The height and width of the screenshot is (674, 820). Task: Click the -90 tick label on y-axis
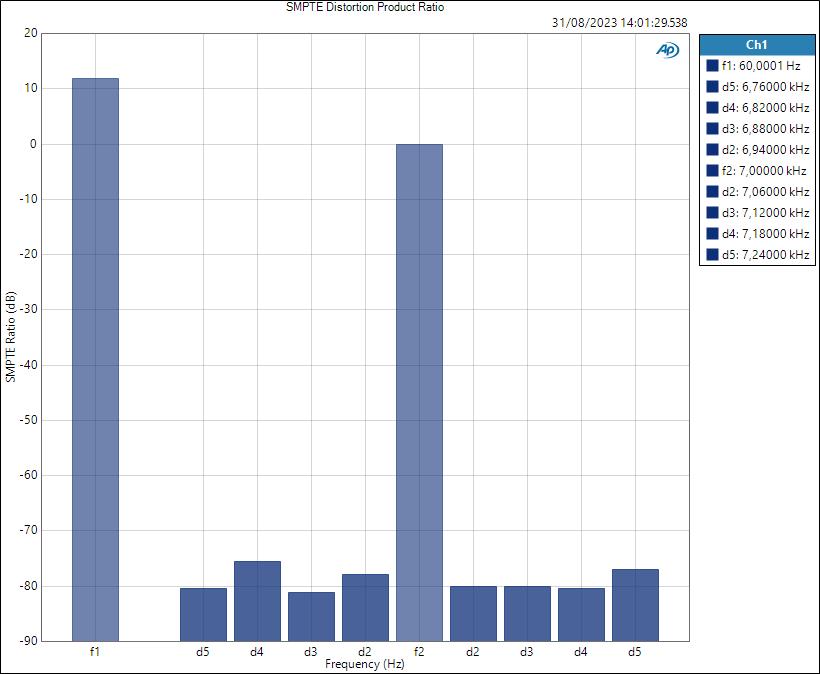29,641
